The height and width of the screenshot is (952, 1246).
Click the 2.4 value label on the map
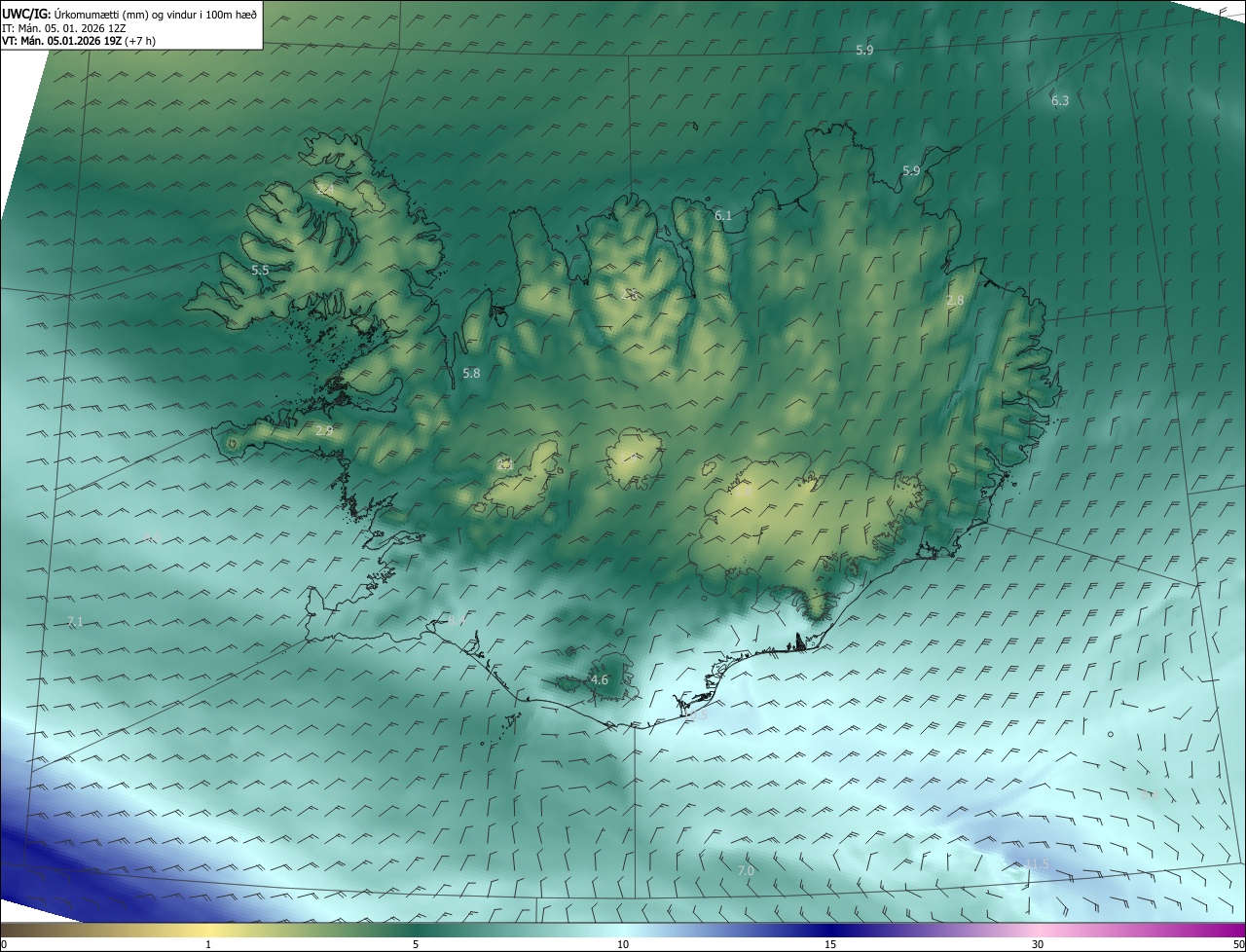click(x=325, y=190)
